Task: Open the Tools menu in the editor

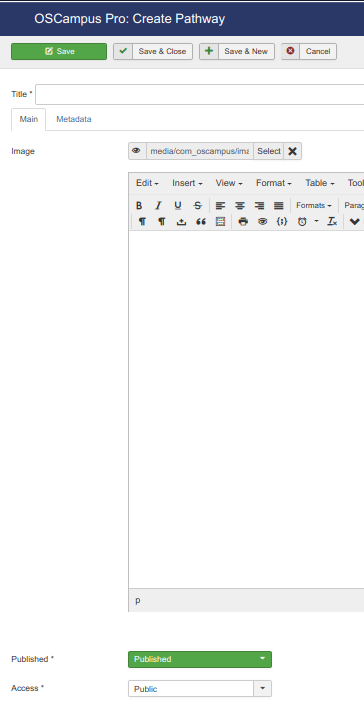Action: 355,183
